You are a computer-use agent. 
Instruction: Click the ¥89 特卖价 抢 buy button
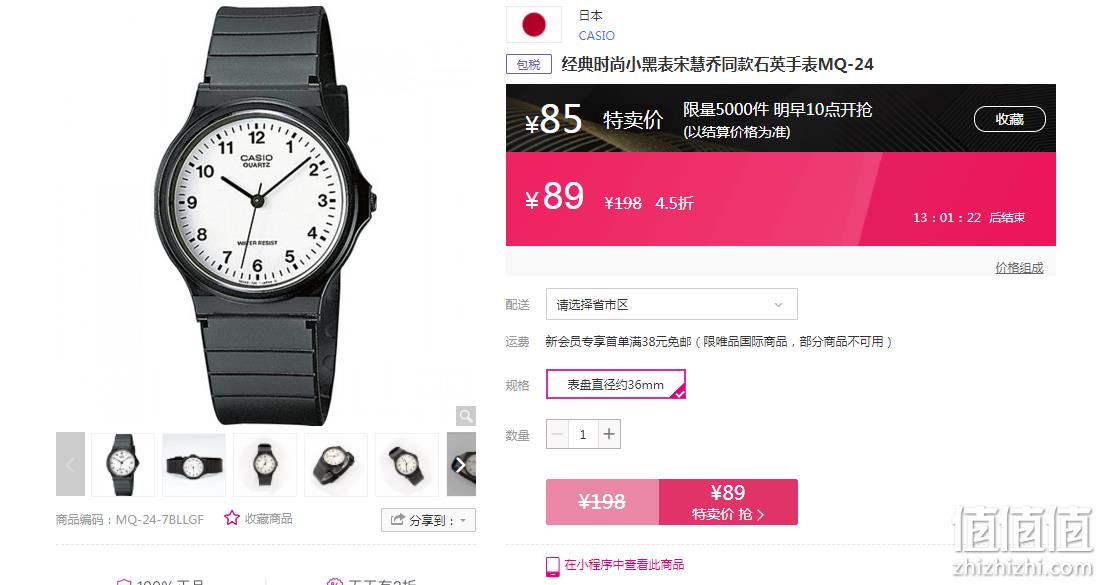coord(728,502)
